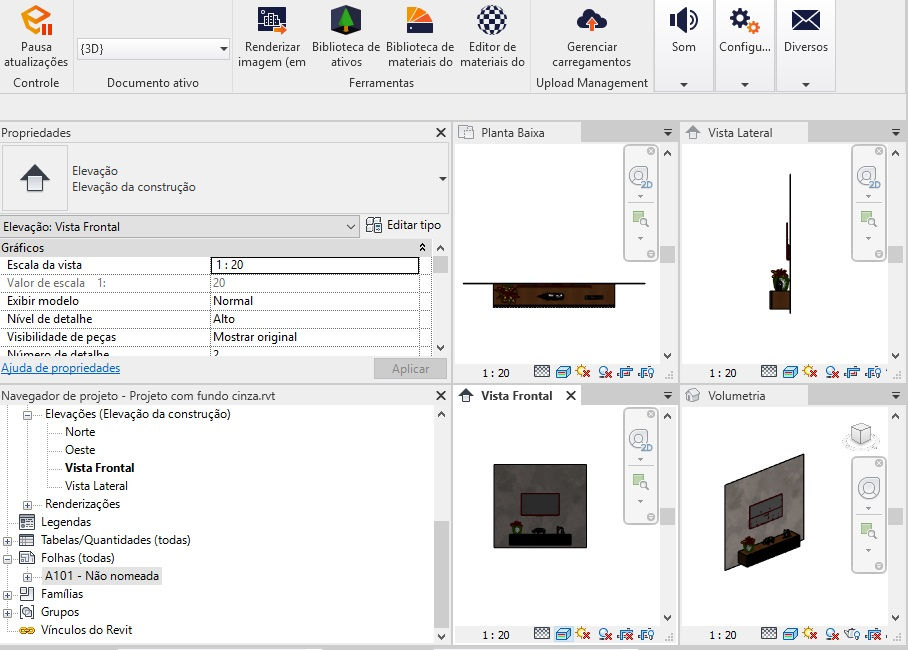
Task: Click the Aplicar button
Action: point(410,368)
